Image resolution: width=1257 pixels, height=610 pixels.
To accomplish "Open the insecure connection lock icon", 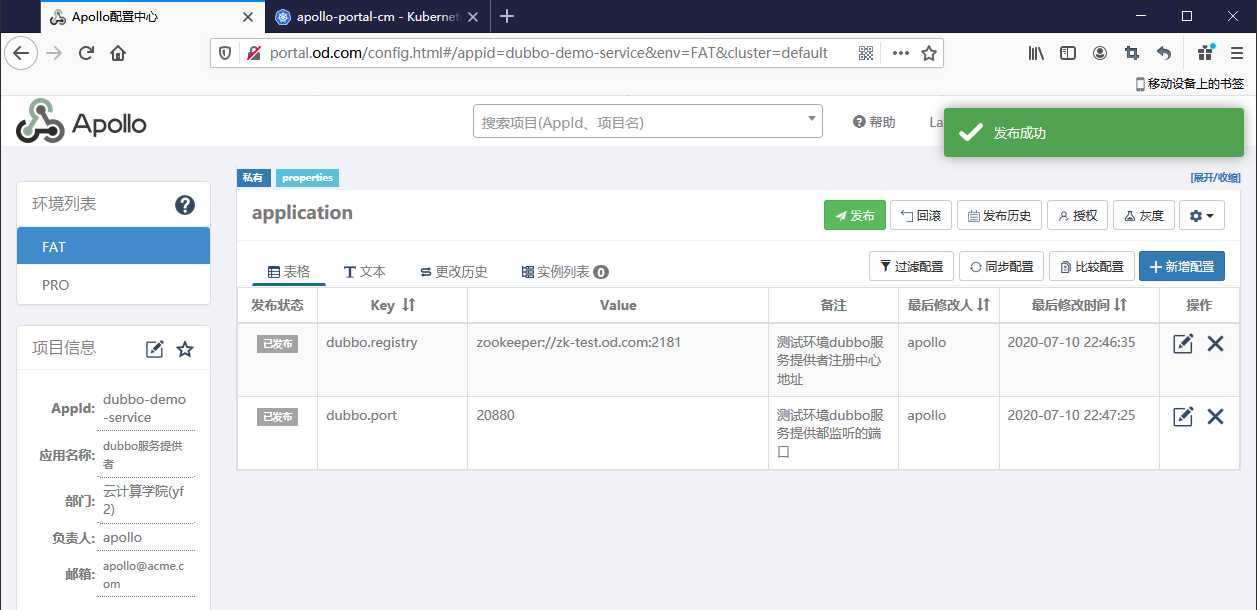I will [254, 53].
